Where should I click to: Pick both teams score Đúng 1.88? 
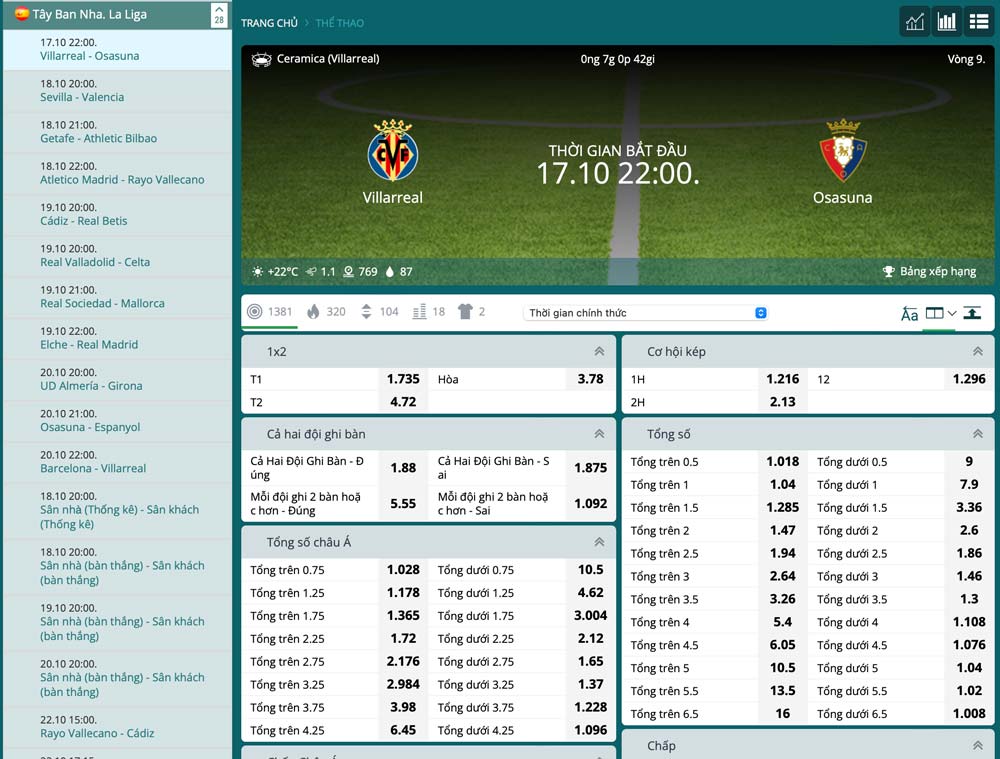pyautogui.click(x=403, y=468)
